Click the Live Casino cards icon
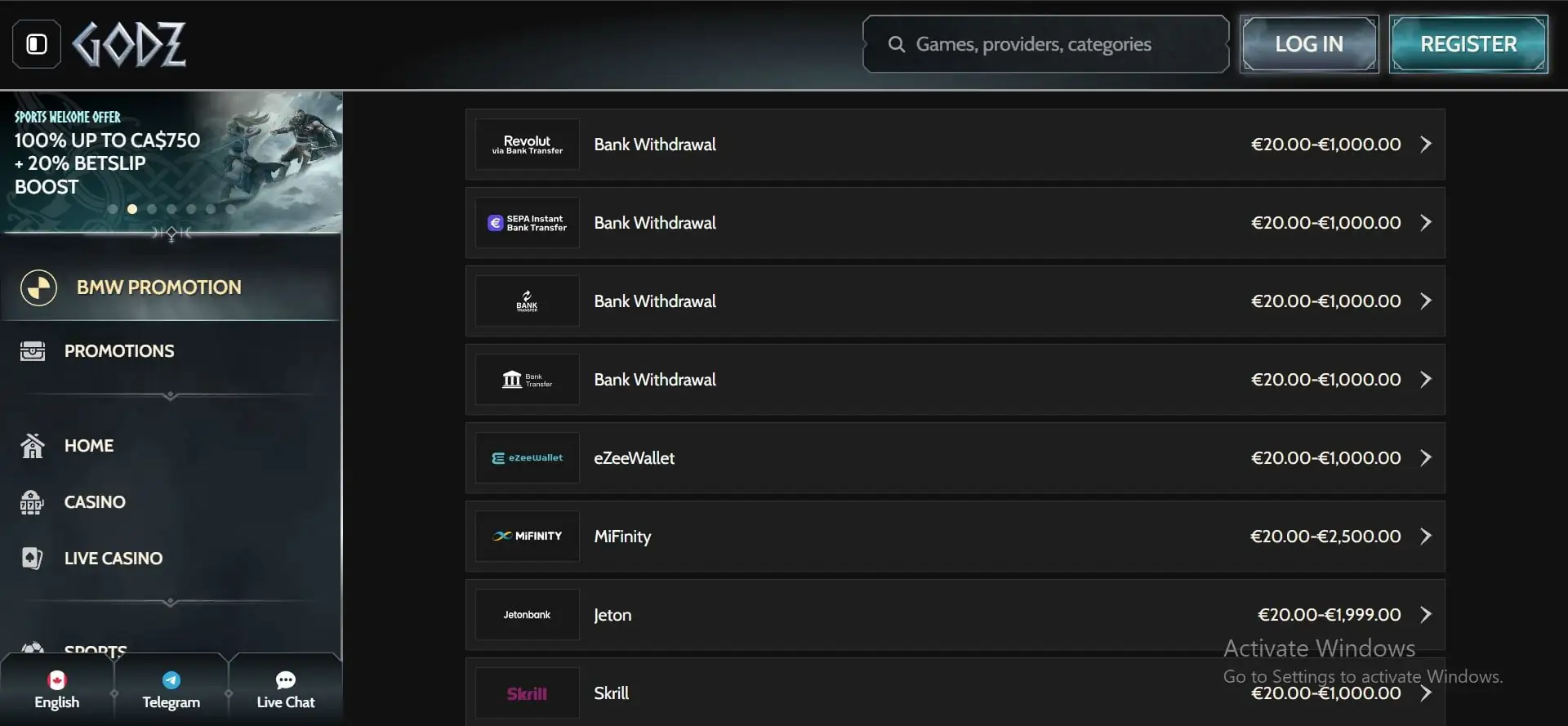The image size is (1568, 726). click(32, 559)
